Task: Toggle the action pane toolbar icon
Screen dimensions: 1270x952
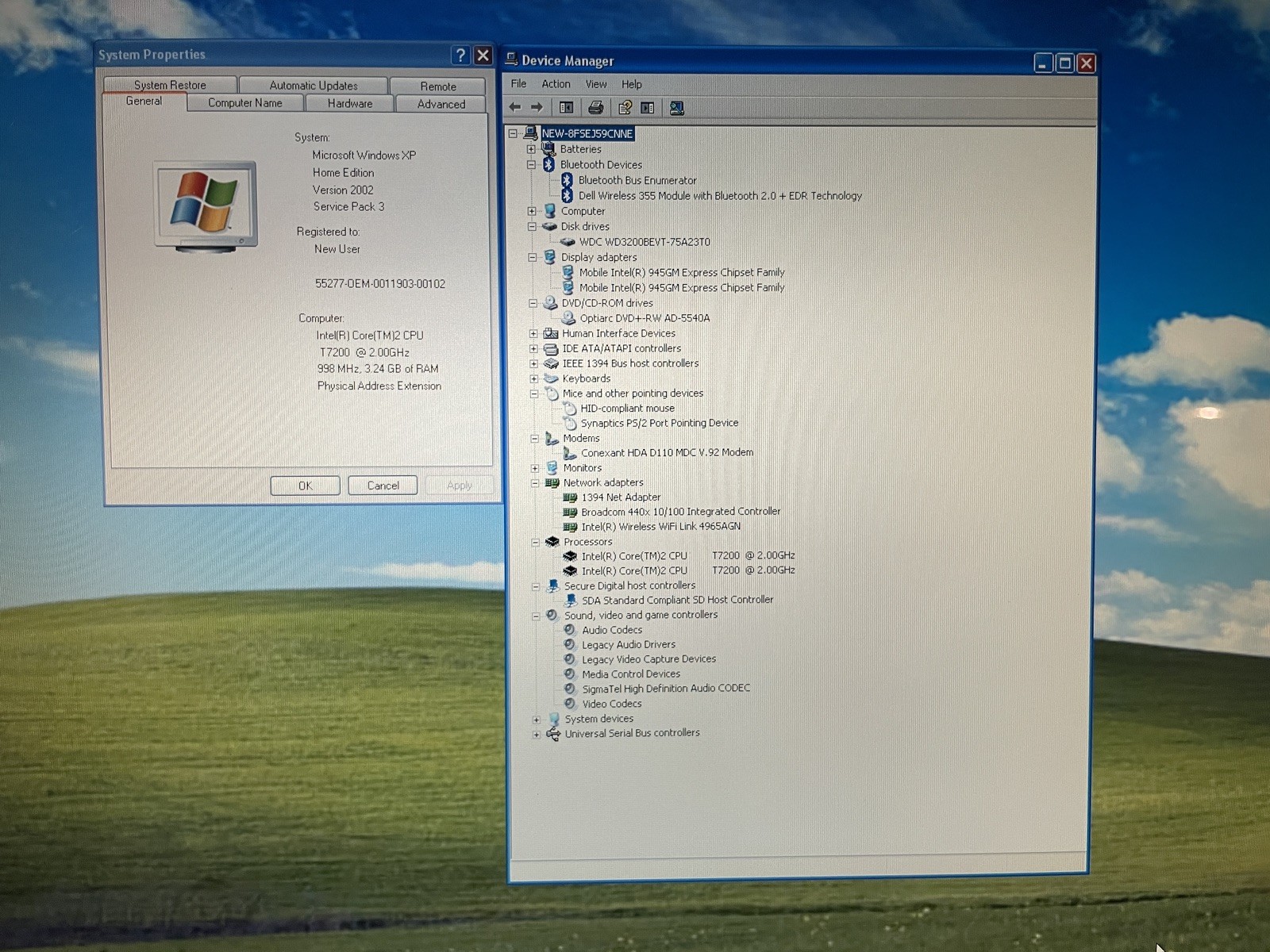Action: coord(648,107)
